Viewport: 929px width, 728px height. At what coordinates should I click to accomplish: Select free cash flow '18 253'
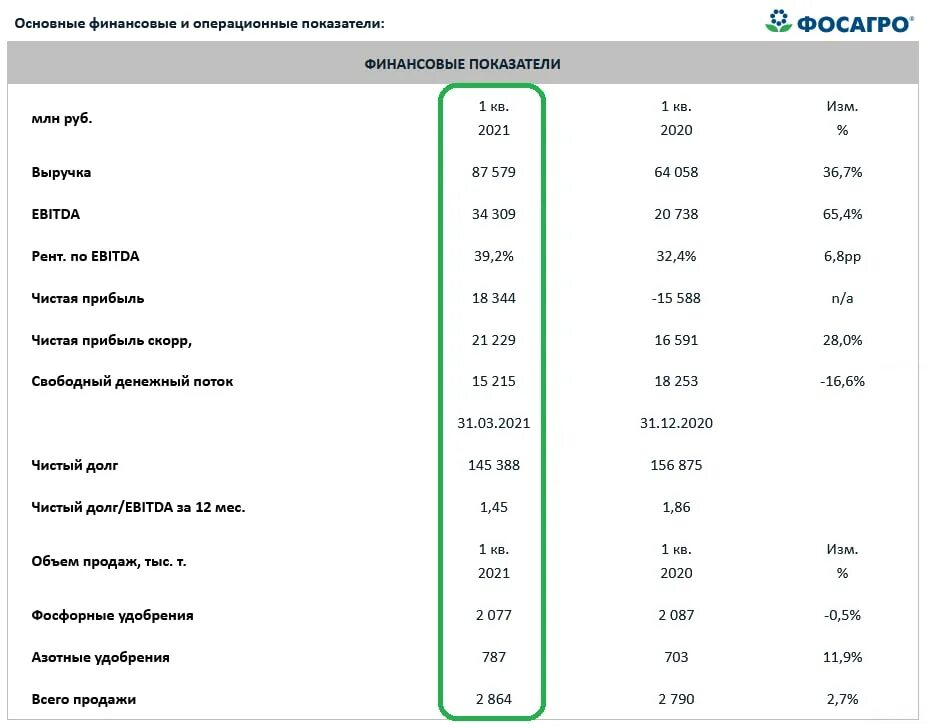coord(676,381)
